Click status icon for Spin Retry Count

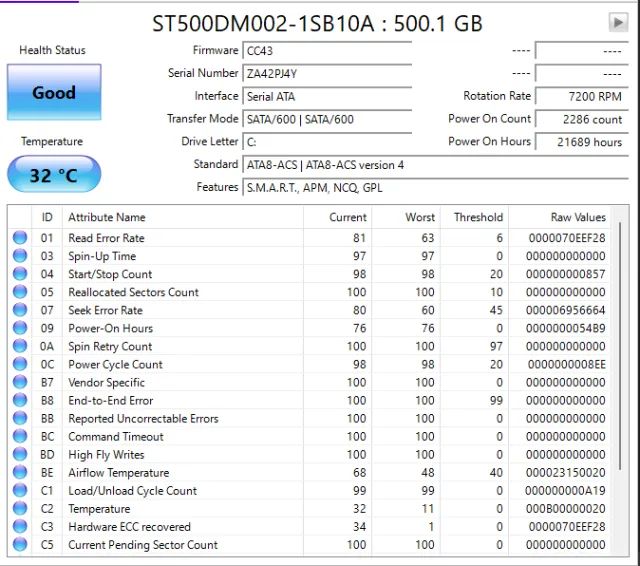click(20, 346)
